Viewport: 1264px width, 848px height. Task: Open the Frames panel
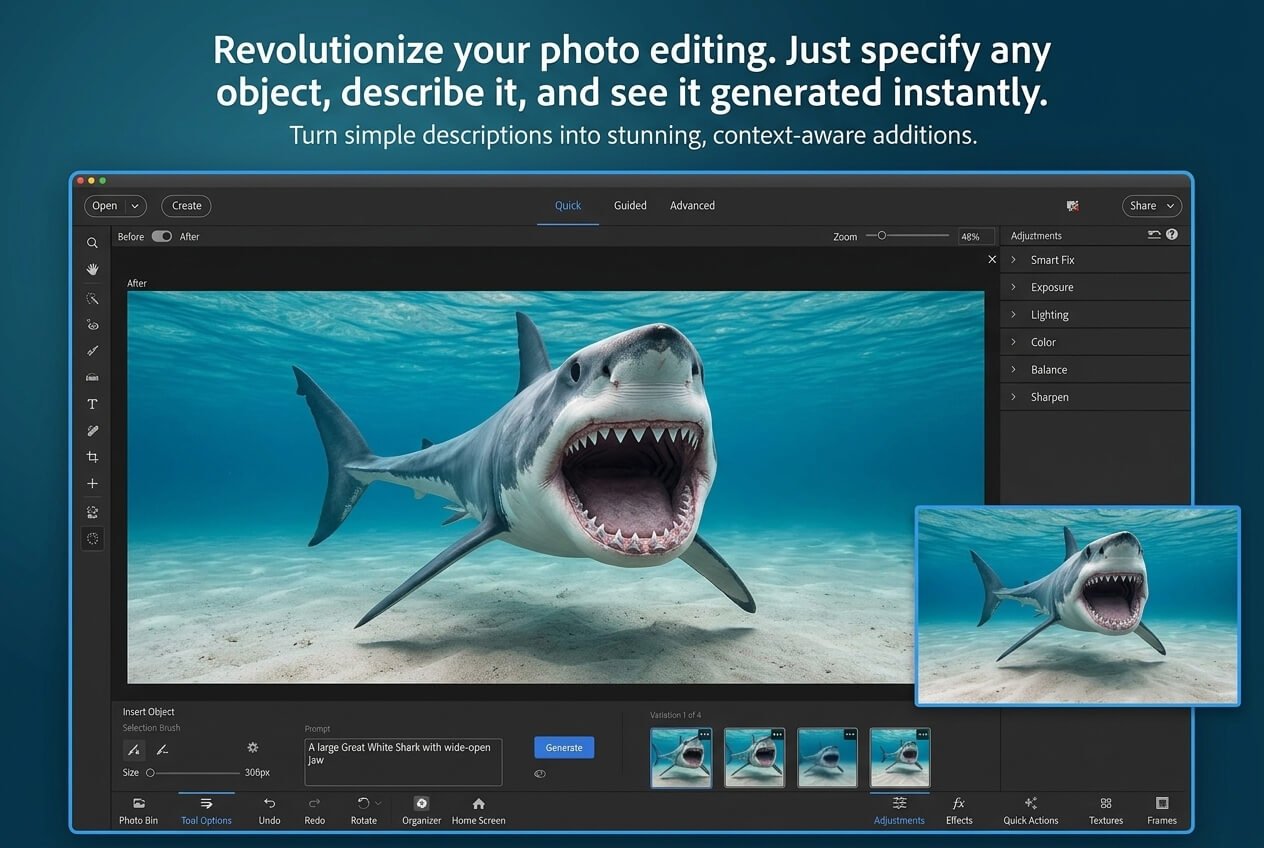click(1161, 810)
